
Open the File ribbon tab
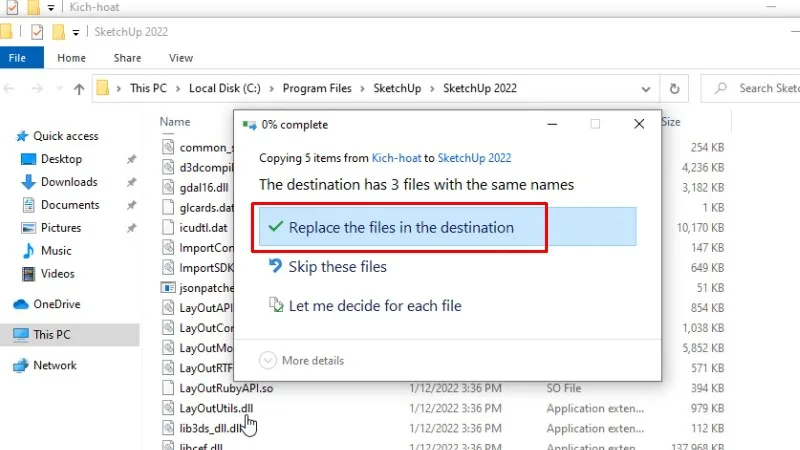(x=18, y=58)
